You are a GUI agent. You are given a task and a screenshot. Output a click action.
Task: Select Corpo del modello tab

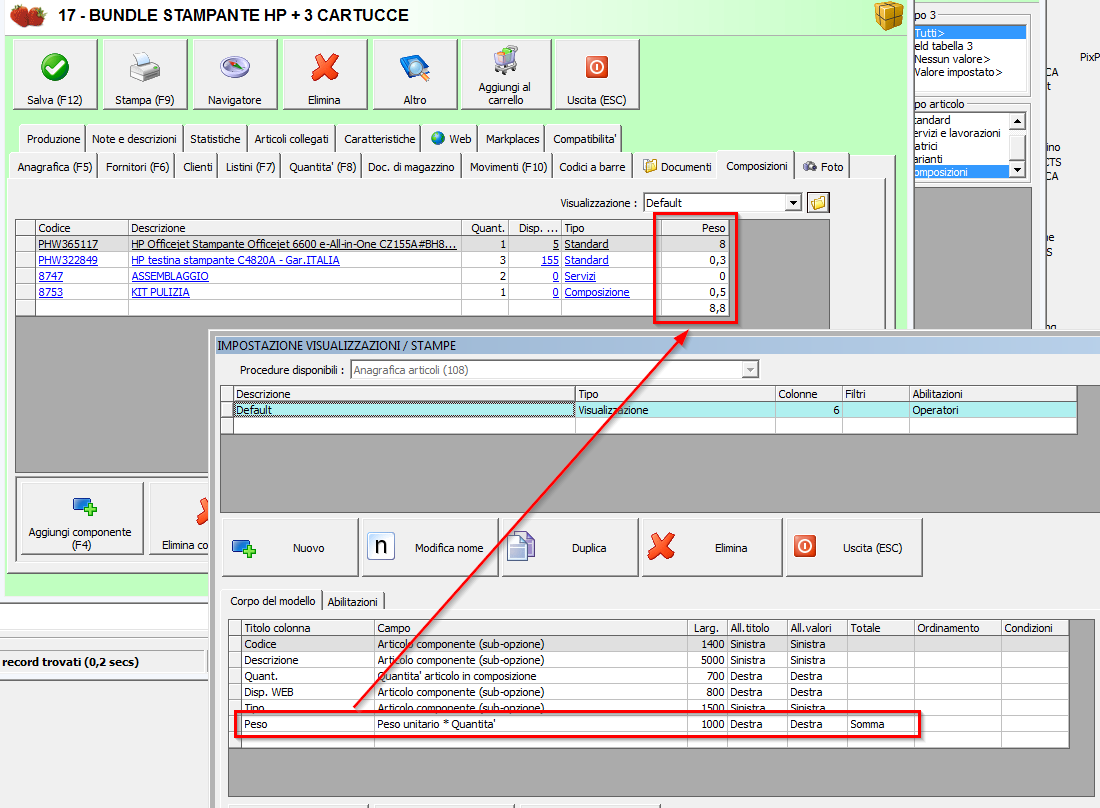pyautogui.click(x=272, y=600)
